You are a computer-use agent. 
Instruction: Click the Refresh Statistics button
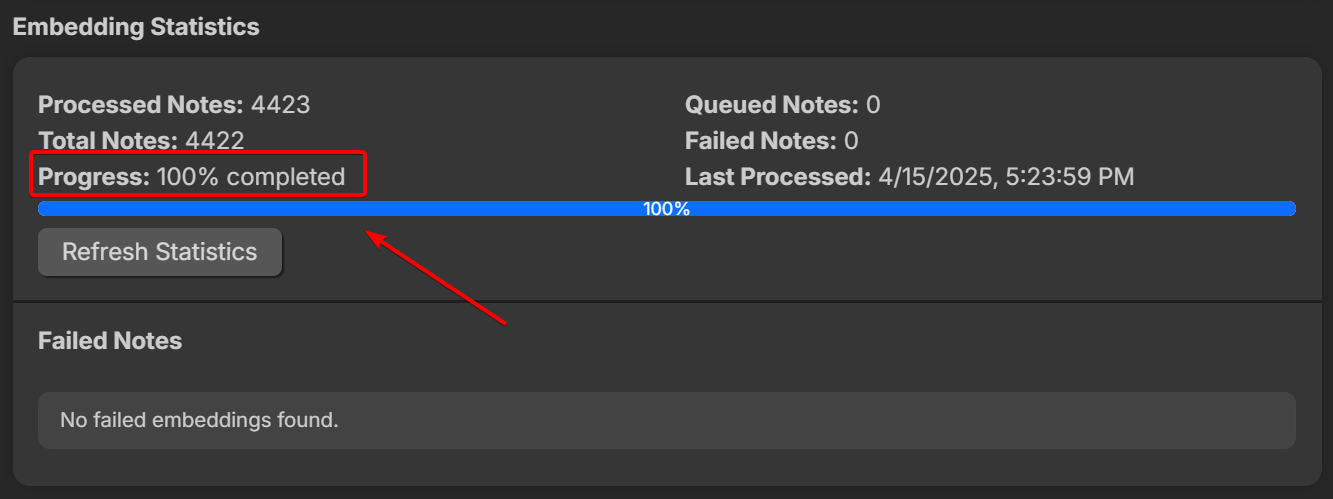click(x=160, y=252)
